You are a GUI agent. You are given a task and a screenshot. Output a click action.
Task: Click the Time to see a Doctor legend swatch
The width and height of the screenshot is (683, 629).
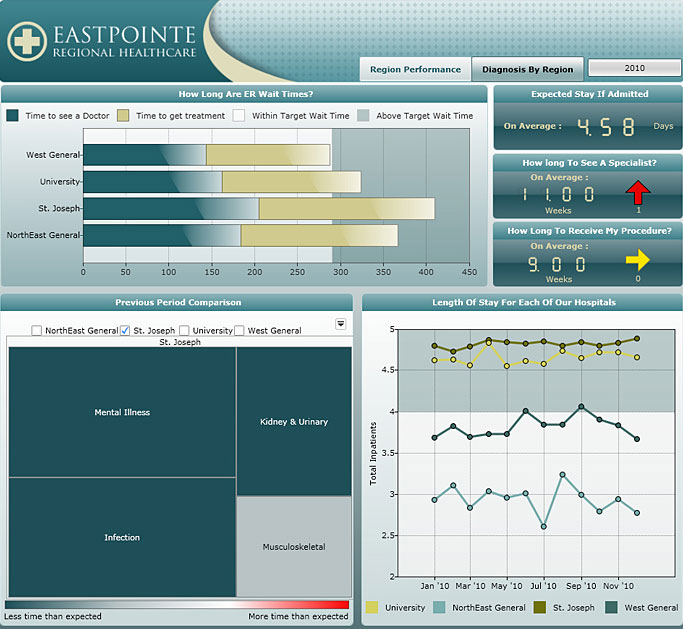pos(13,116)
